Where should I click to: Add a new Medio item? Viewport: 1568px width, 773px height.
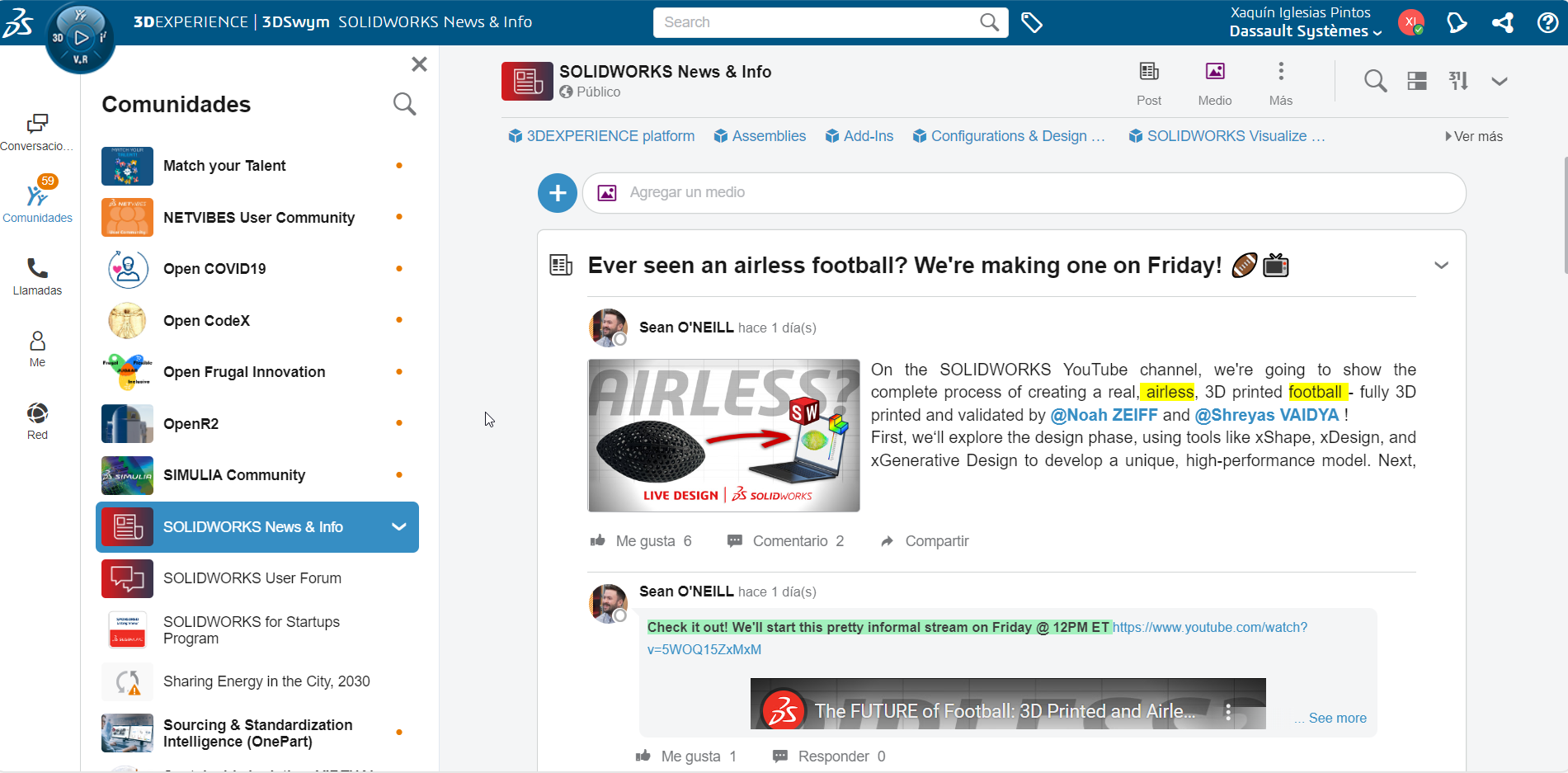(1214, 82)
